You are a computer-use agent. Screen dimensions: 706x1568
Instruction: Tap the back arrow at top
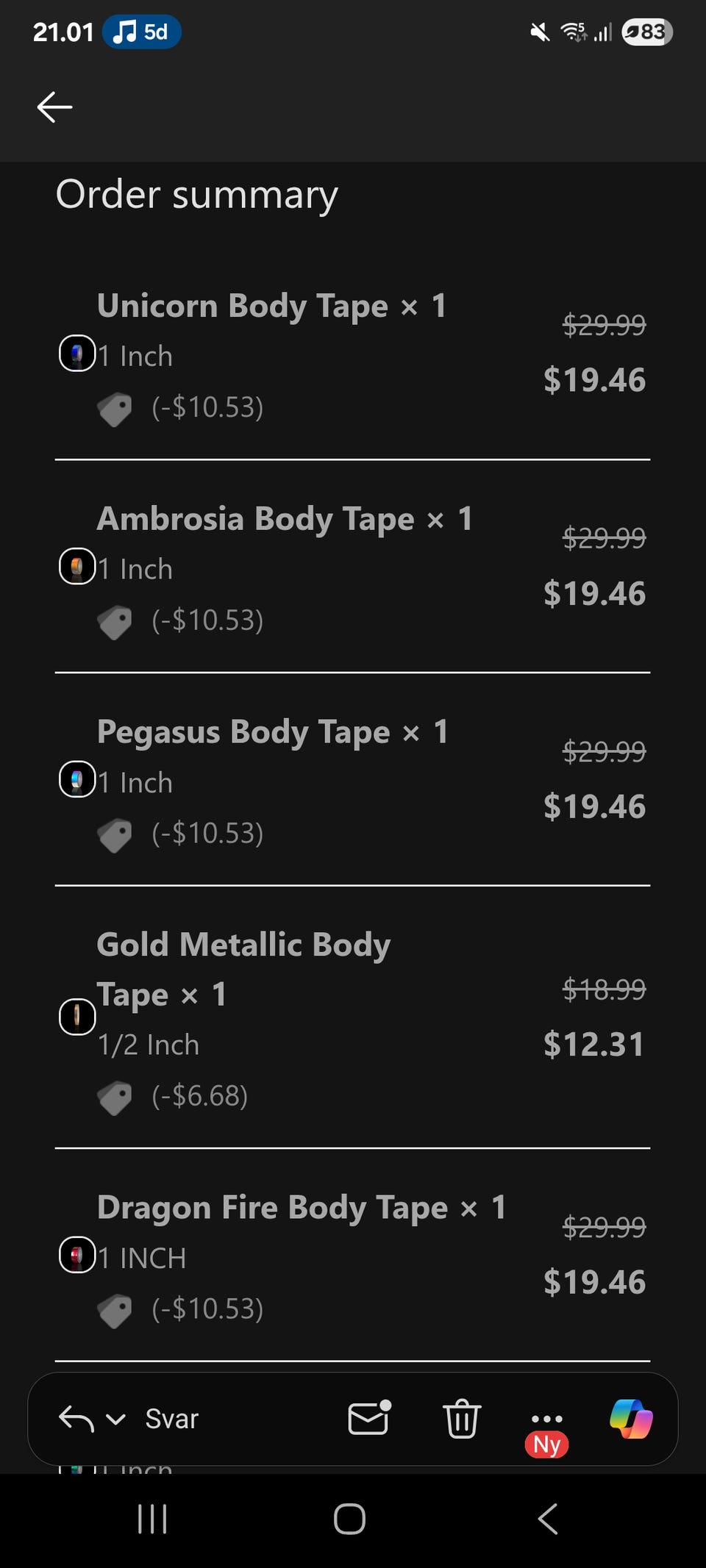(x=54, y=107)
